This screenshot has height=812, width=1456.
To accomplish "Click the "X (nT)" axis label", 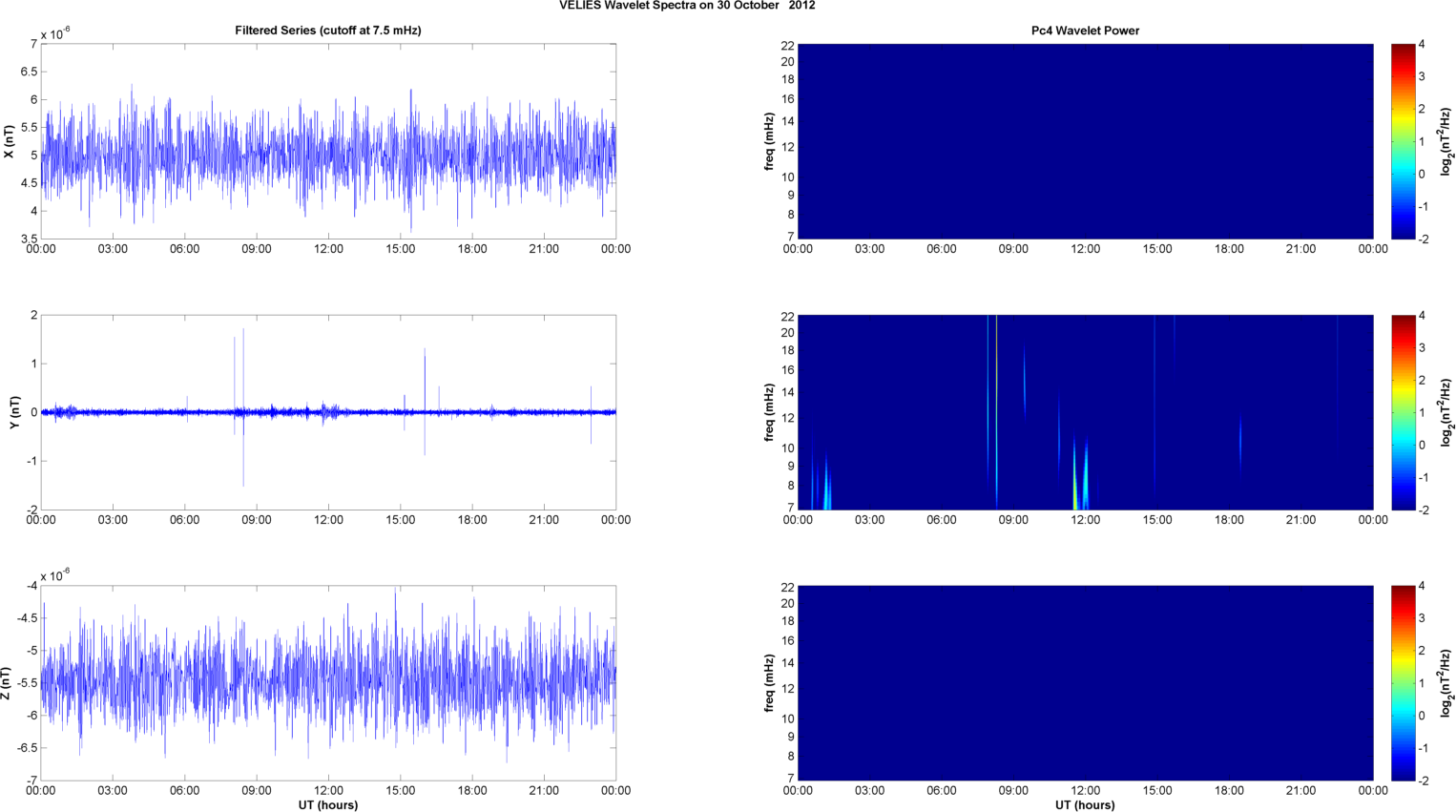I will coord(10,142).
